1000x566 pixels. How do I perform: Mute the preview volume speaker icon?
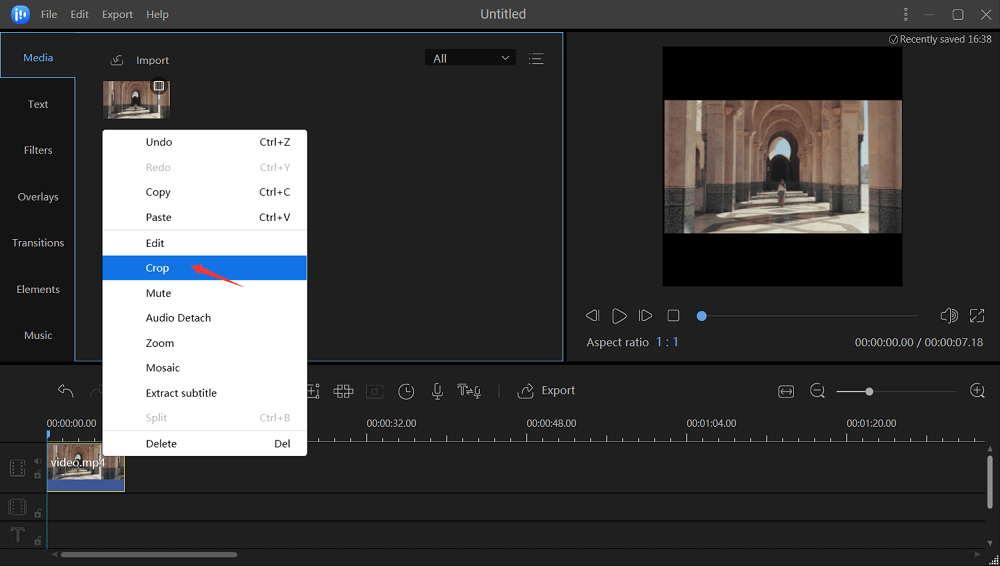coord(949,316)
